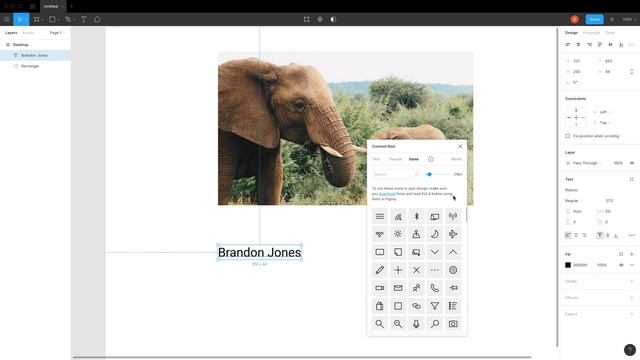This screenshot has height=360, width=640.
Task: Switch to the Code tab
Action: (610, 33)
